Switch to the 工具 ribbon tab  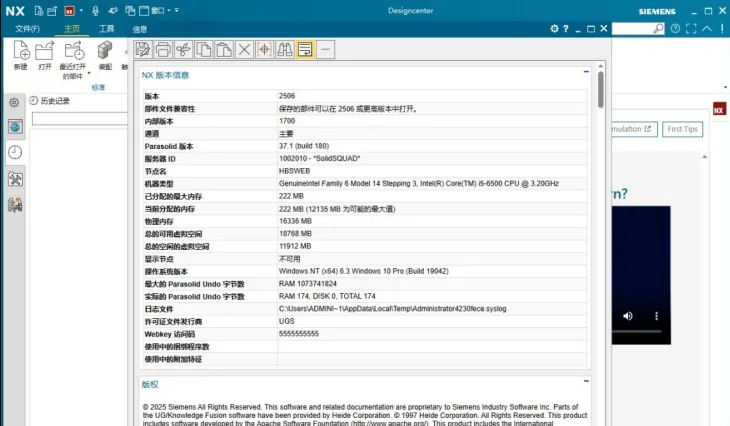click(x=106, y=29)
